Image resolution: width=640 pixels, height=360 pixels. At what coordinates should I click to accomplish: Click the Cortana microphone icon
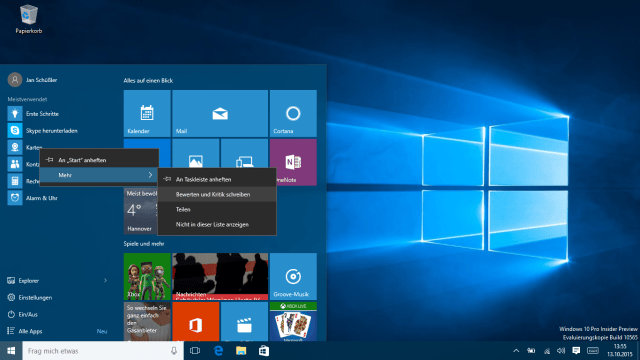(174, 351)
